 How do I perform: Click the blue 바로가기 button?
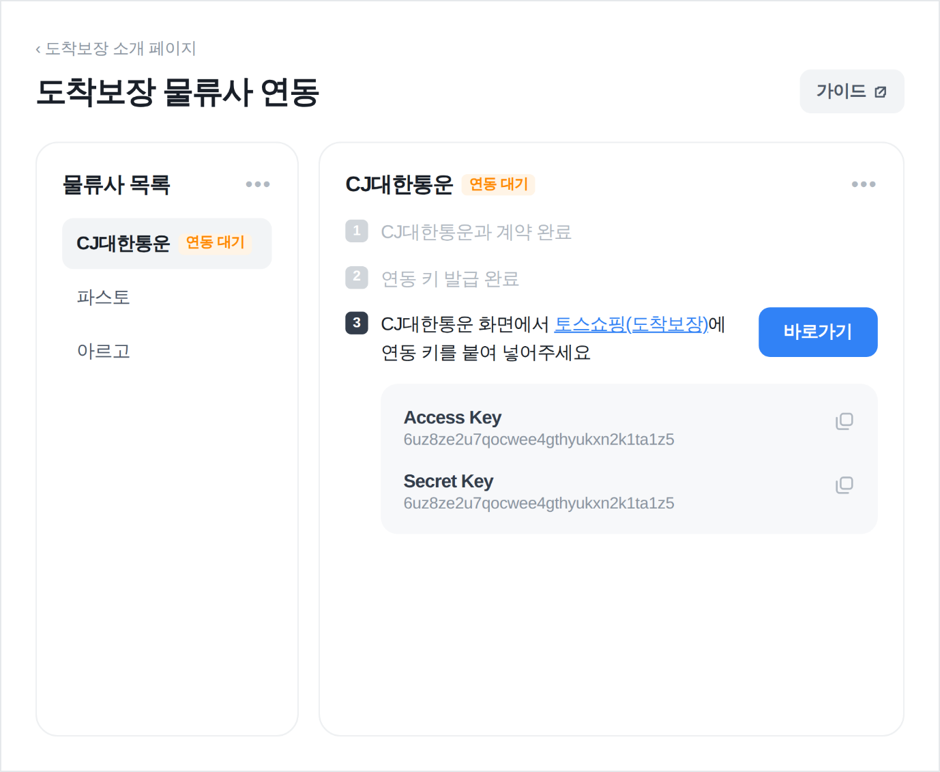818,332
